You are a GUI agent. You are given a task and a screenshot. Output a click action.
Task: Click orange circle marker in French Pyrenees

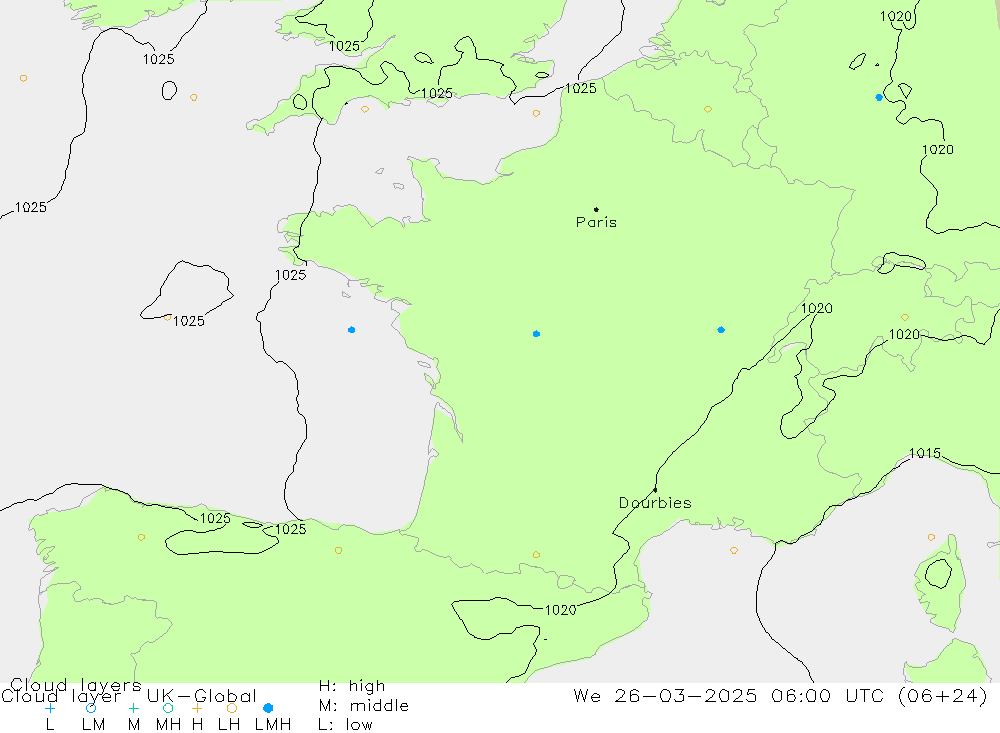click(536, 555)
